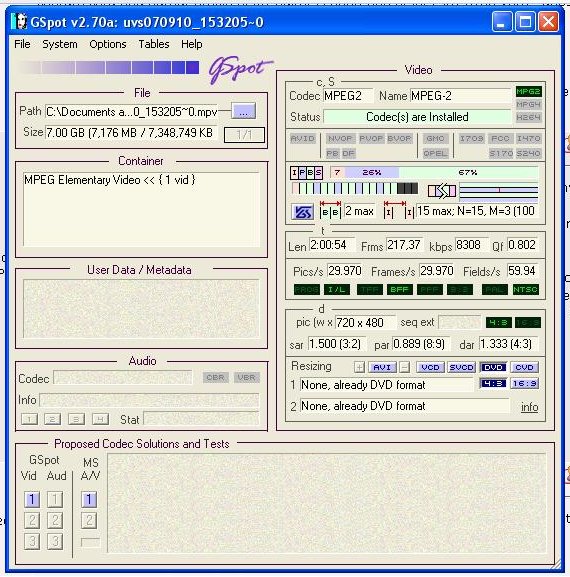Click the PAL standard indicator
570x577 pixels.
point(495,290)
